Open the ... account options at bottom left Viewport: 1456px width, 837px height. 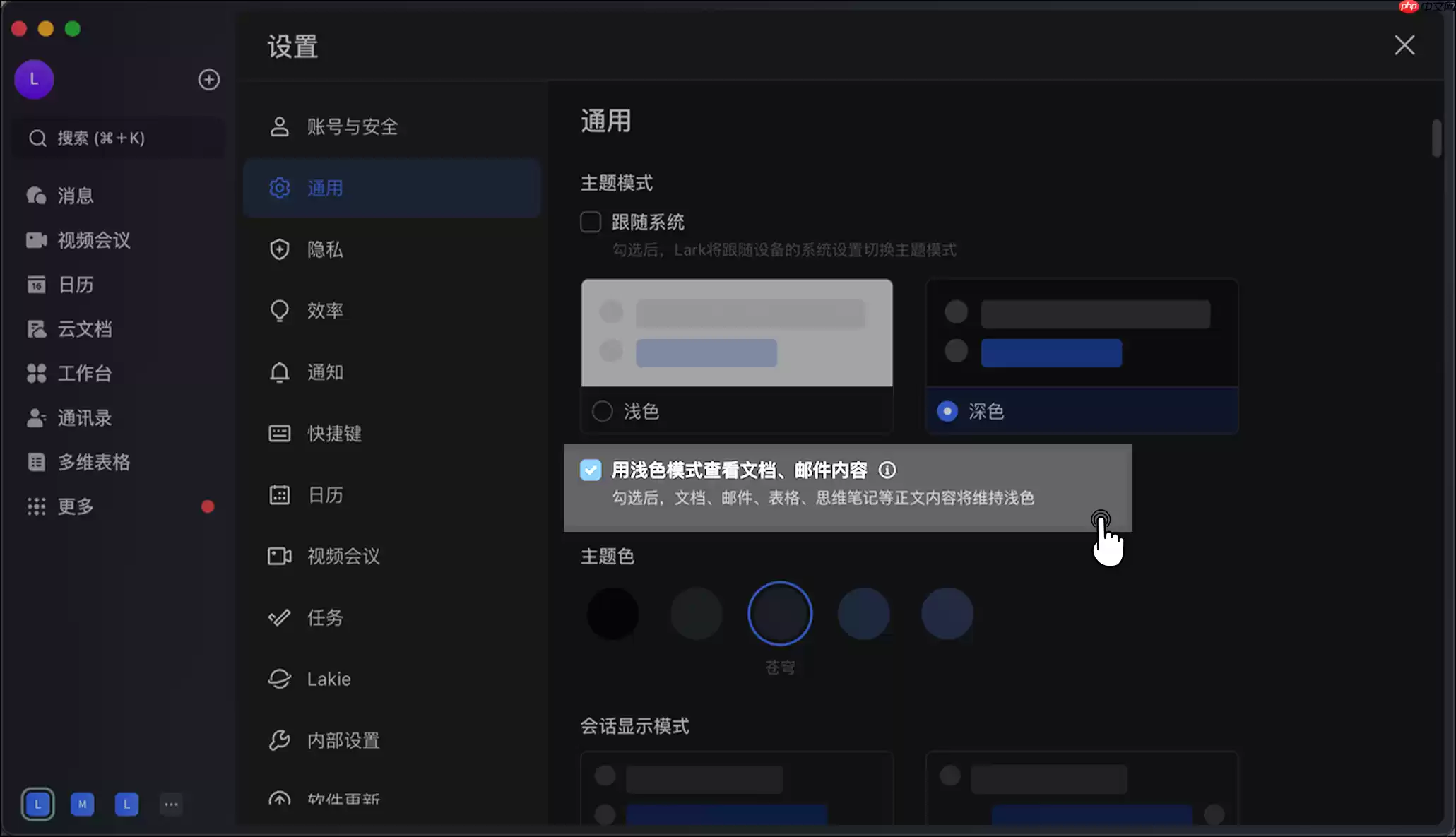(x=171, y=804)
